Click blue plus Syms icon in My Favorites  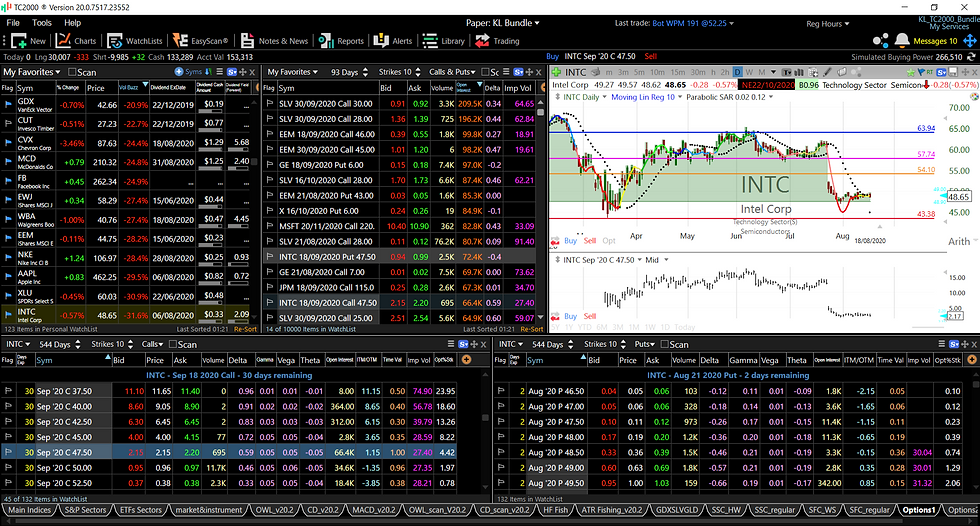179,72
